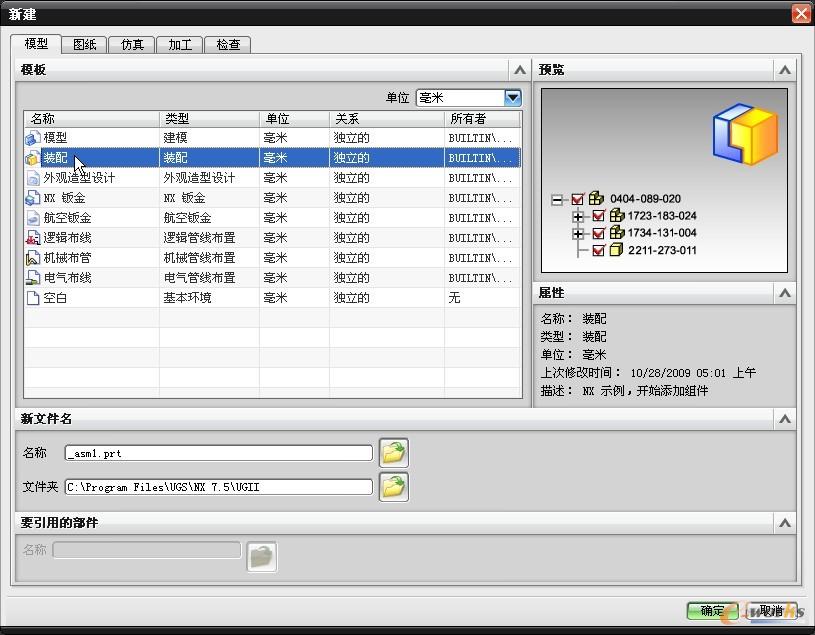Image resolution: width=815 pixels, height=635 pixels.
Task: Click the 名称 filename input field
Action: [218, 454]
